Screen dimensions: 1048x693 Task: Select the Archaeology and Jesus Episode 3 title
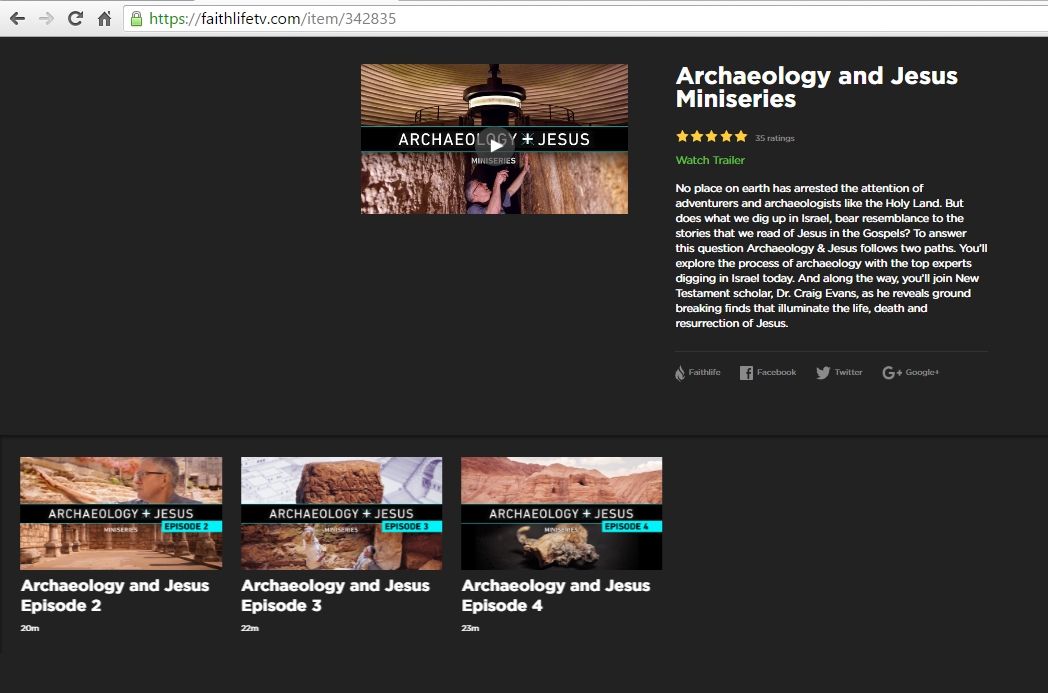[336, 595]
